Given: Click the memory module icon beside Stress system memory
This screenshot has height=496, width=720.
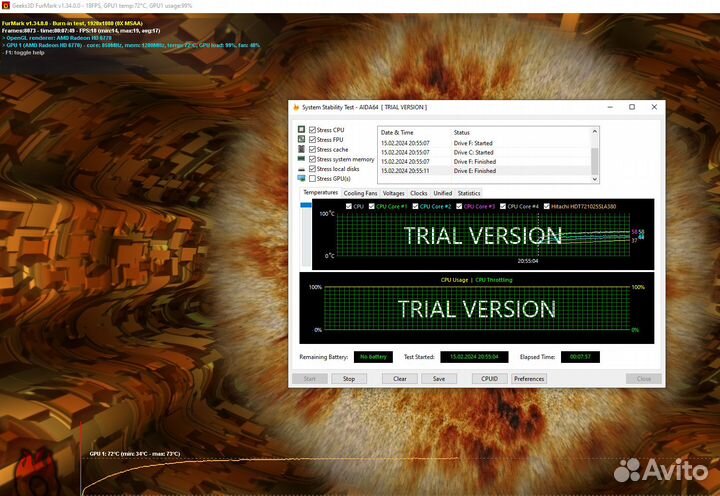Looking at the screenshot, I should (301, 159).
